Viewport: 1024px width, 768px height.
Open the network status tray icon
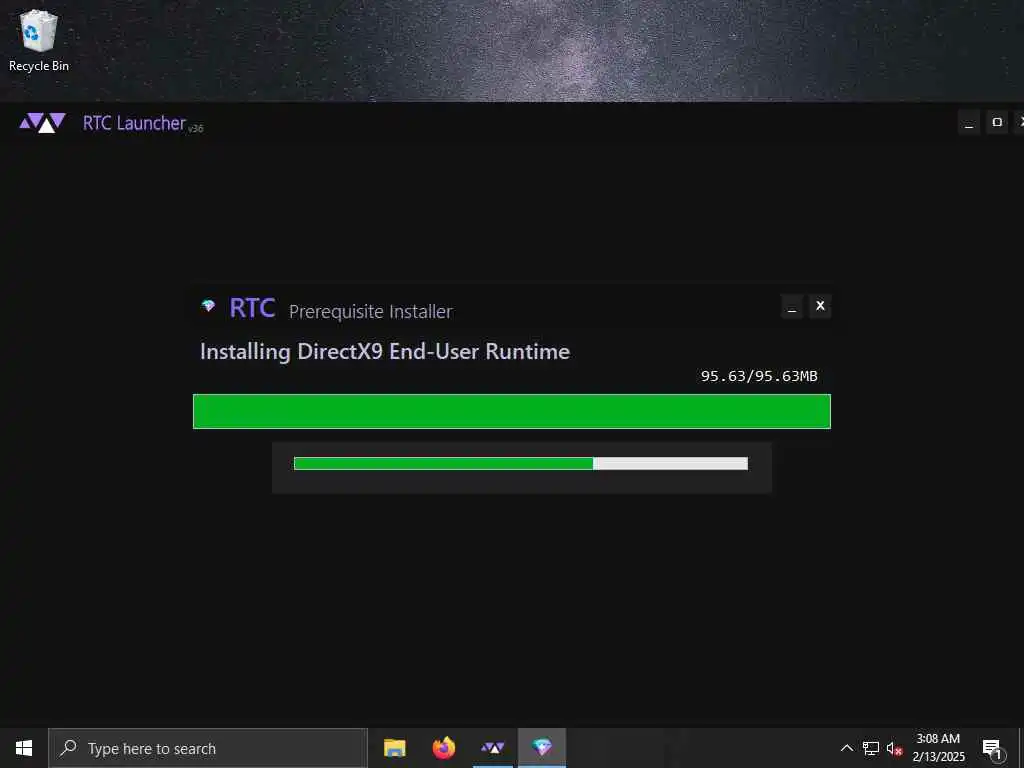[x=871, y=748]
